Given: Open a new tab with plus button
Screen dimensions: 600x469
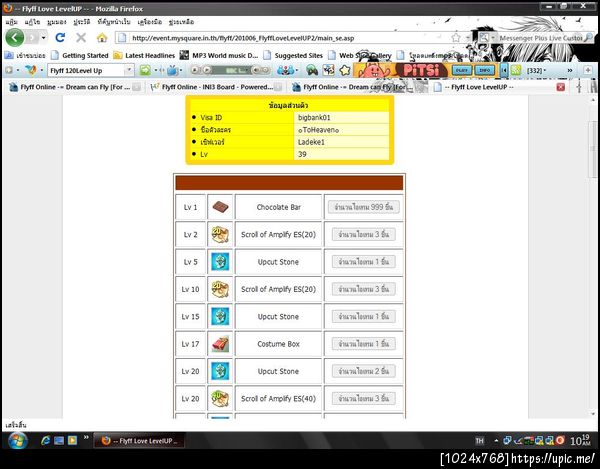Looking at the screenshot, I should (588, 70).
